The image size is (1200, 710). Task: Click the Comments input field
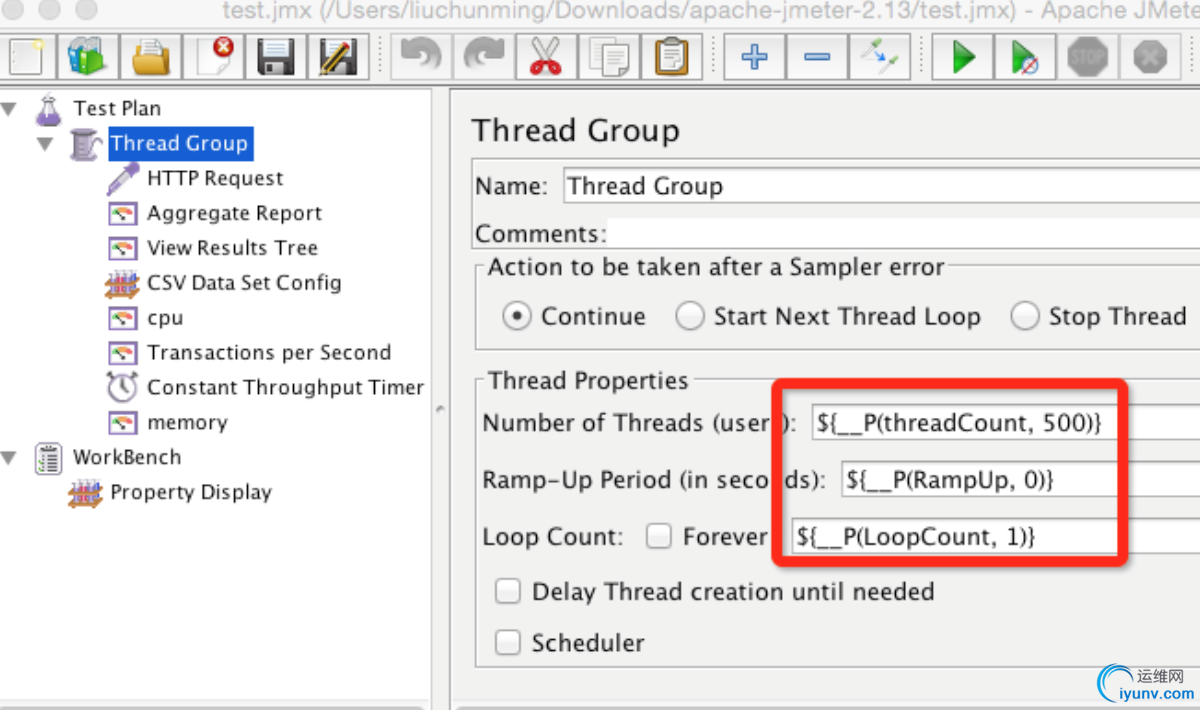pos(903,233)
